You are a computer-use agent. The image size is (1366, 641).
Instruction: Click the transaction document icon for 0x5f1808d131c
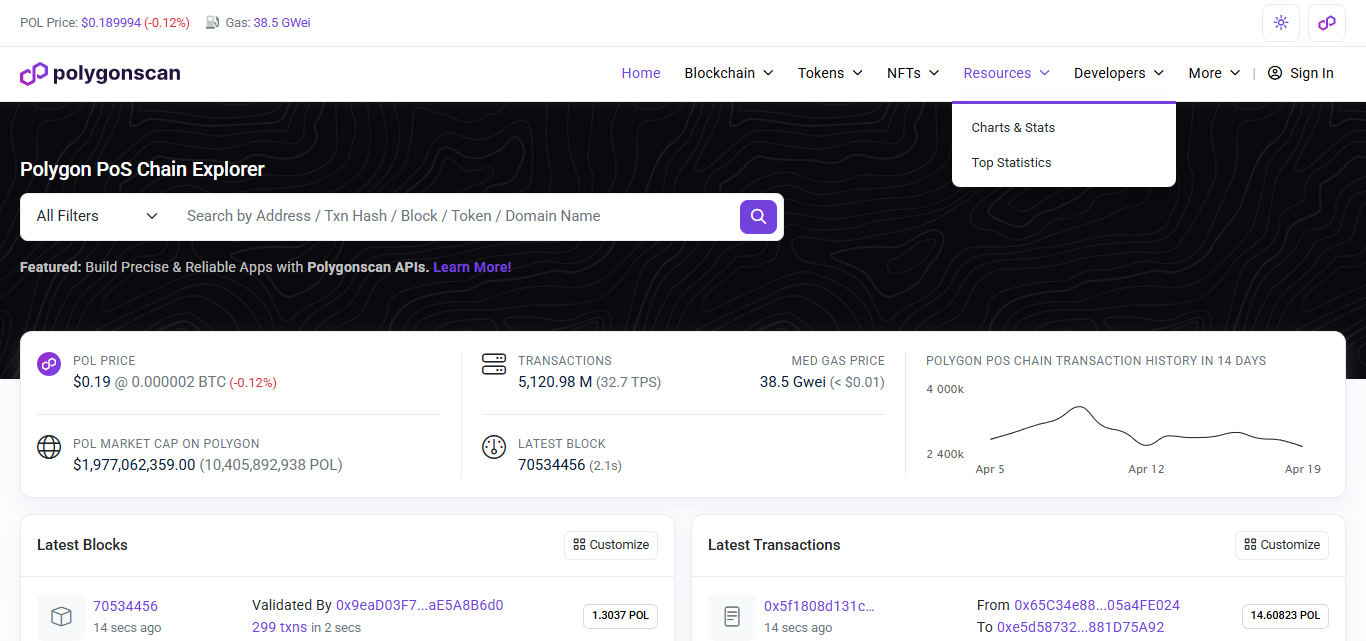pos(732,617)
